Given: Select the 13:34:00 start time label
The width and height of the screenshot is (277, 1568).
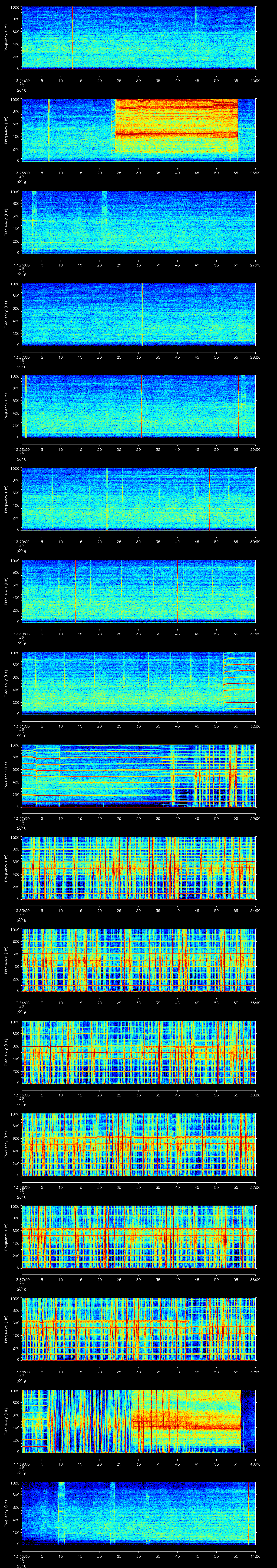Looking at the screenshot, I should (22, 1003).
